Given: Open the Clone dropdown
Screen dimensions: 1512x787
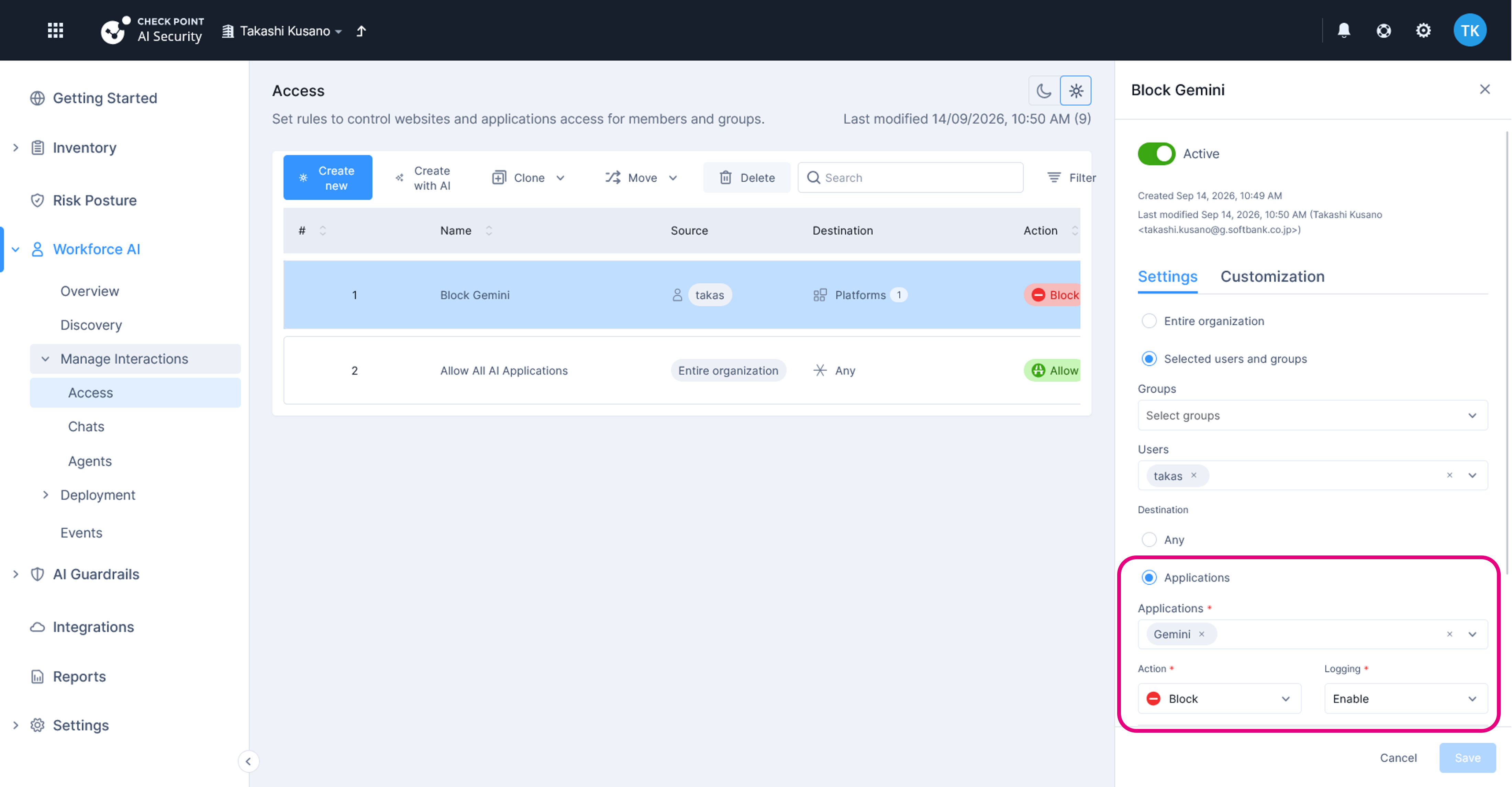Looking at the screenshot, I should point(528,177).
